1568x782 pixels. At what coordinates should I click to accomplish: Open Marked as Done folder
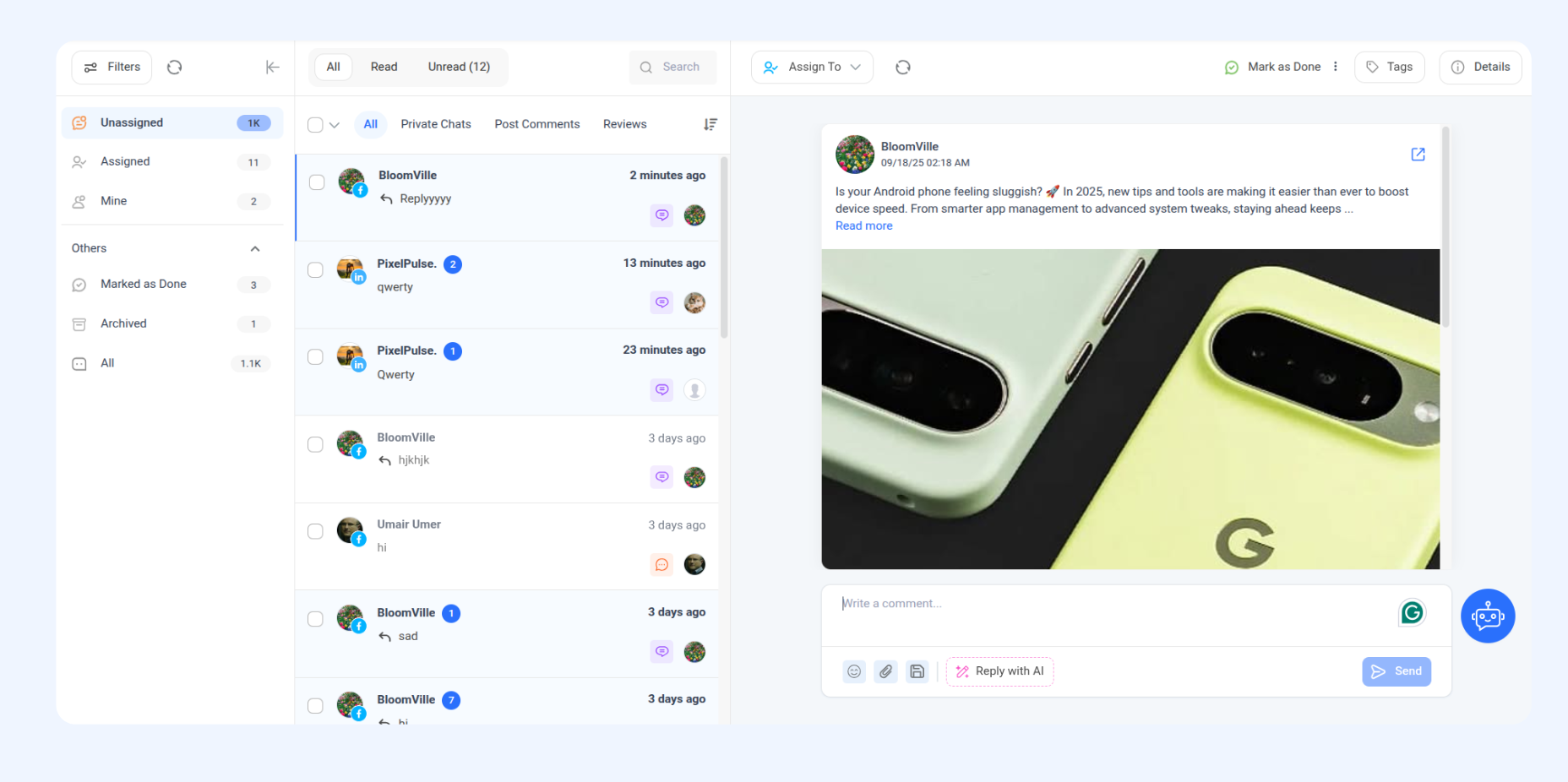(172, 285)
